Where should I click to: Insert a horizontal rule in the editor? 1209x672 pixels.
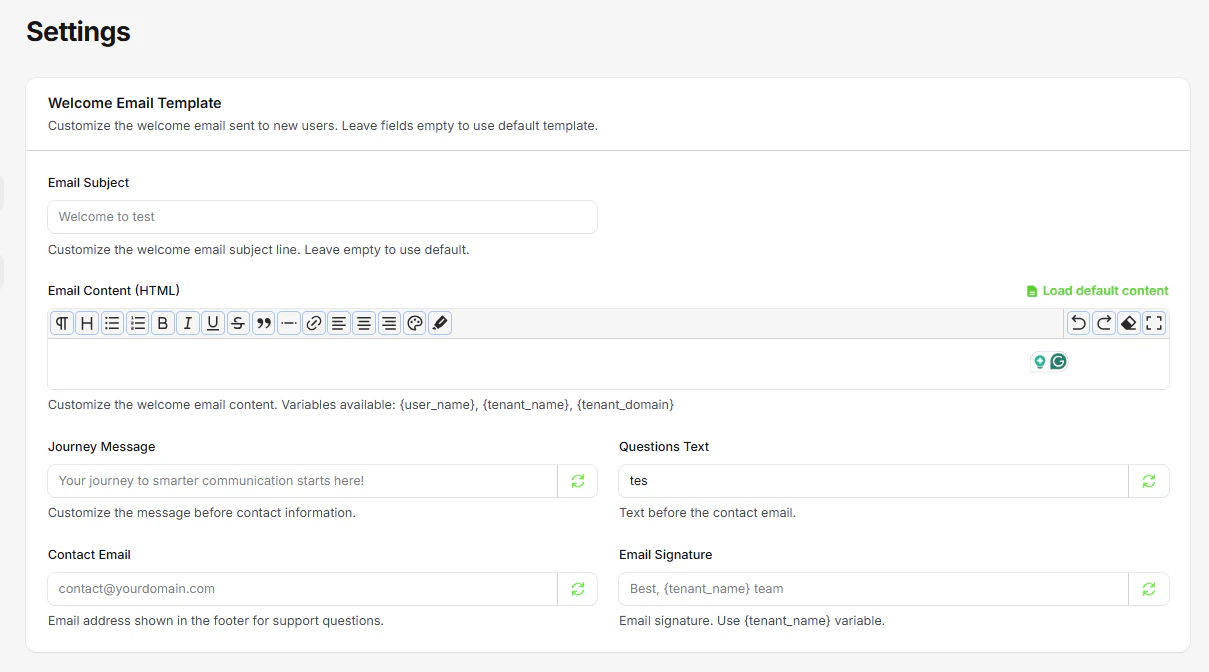(x=288, y=322)
